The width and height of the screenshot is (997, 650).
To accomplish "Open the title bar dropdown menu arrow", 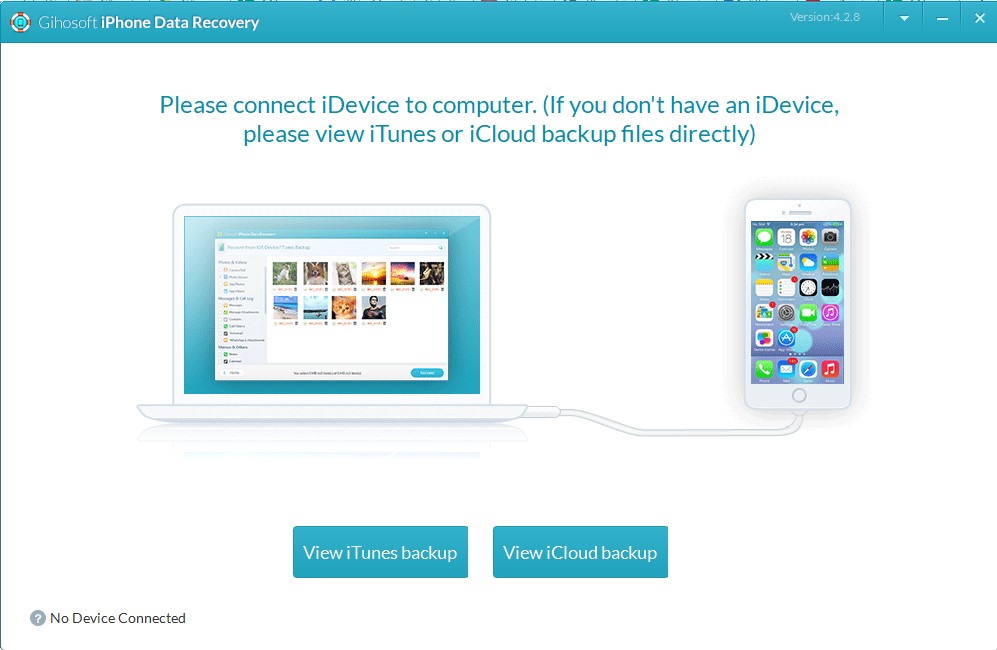I will click(904, 18).
